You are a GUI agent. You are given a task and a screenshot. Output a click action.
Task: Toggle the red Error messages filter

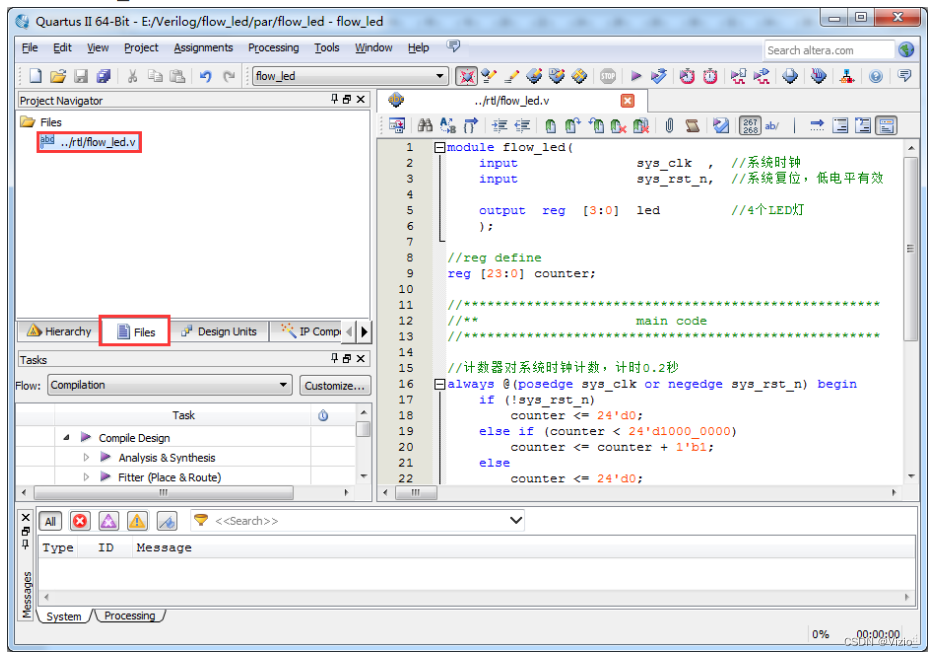coord(80,521)
